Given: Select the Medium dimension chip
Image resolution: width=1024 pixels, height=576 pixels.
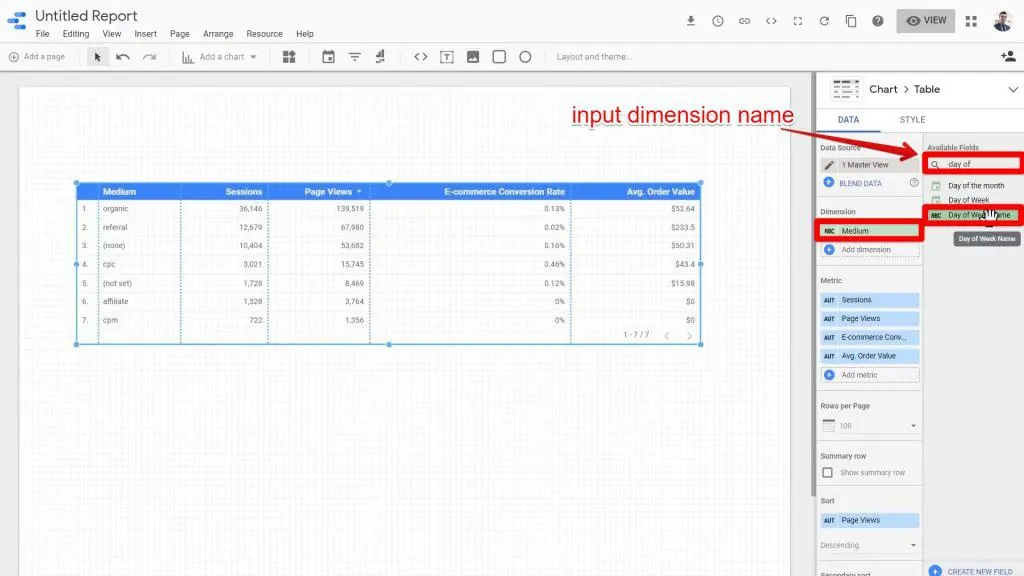Looking at the screenshot, I should pyautogui.click(x=870, y=229).
